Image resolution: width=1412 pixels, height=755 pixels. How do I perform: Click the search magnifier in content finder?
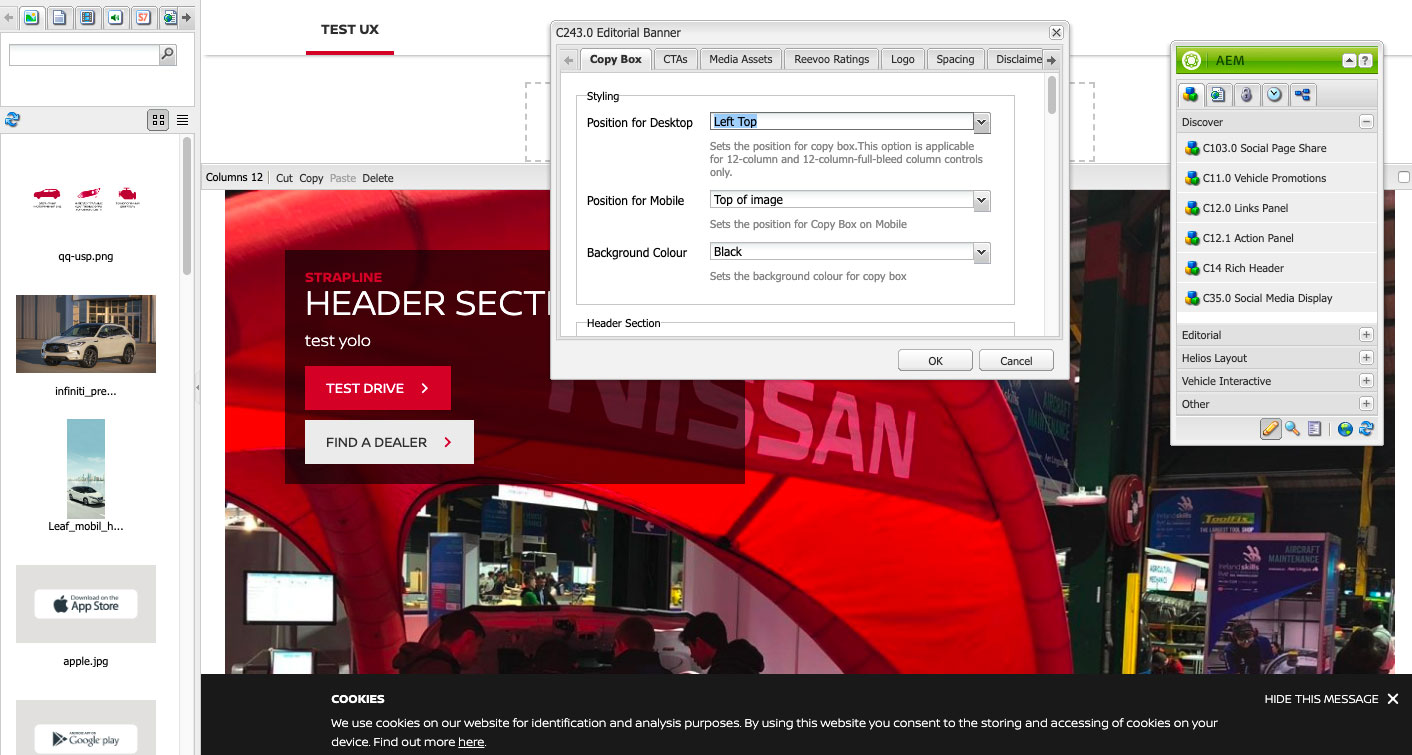pyautogui.click(x=167, y=55)
